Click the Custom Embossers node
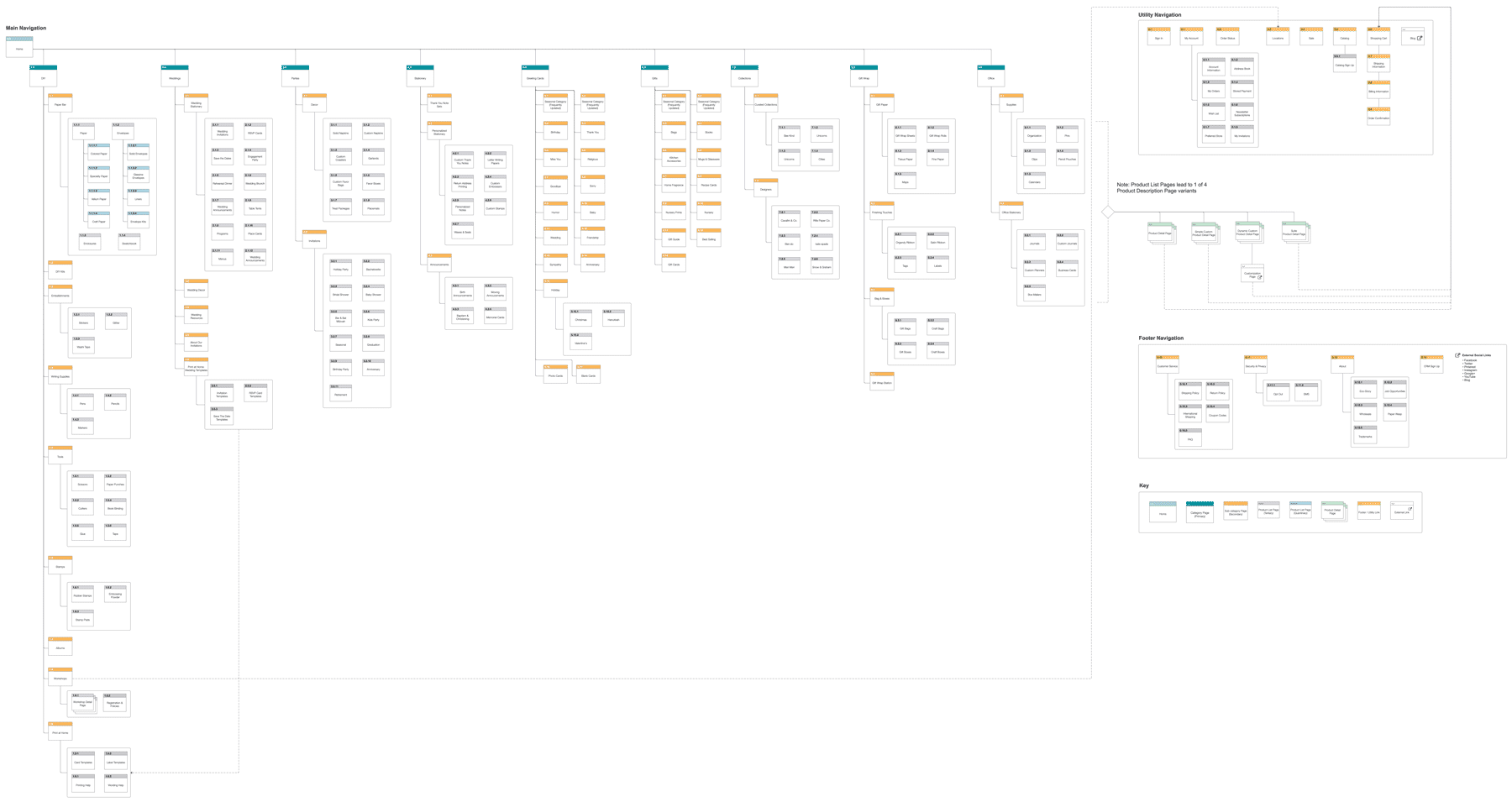1512x802 pixels. 495,182
